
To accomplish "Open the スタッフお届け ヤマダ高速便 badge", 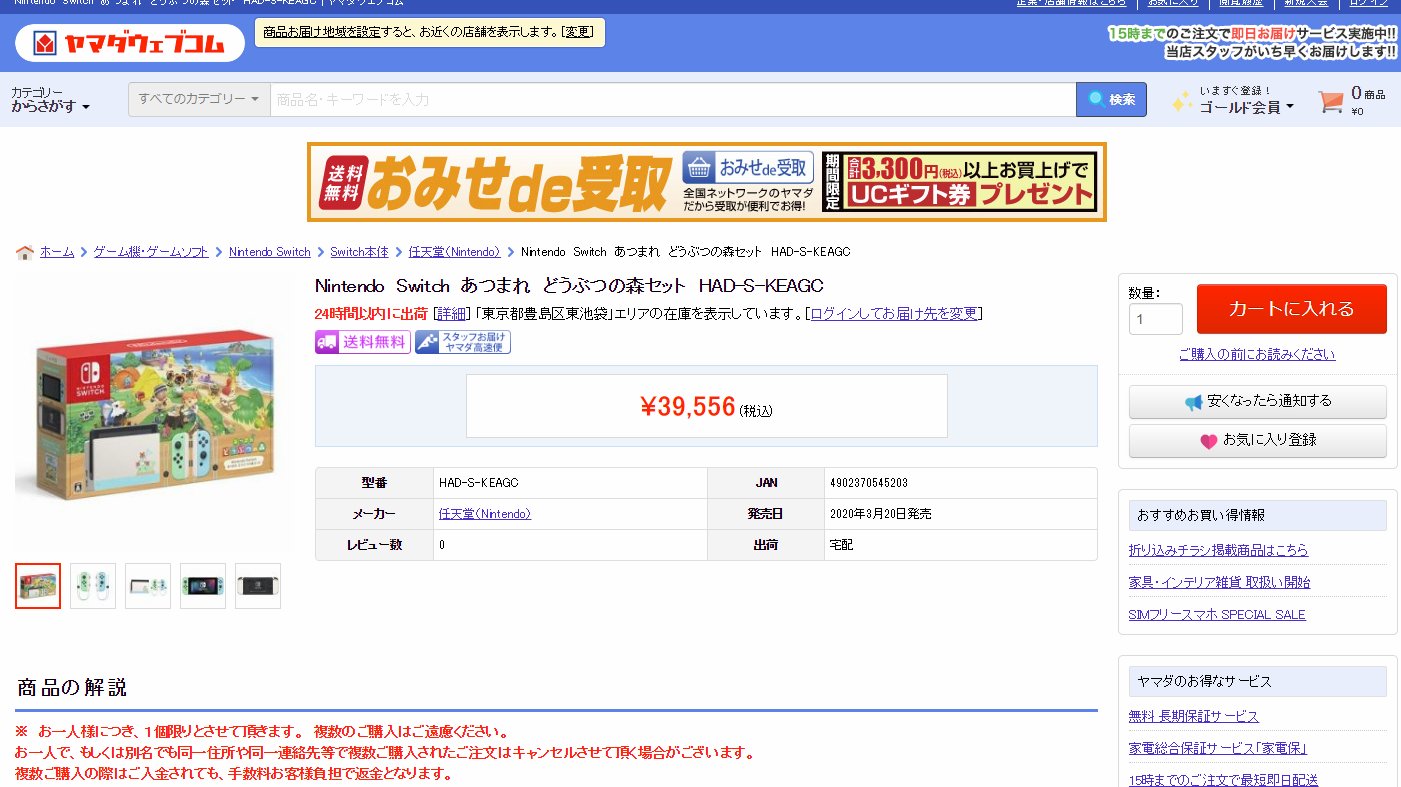I will point(462,341).
